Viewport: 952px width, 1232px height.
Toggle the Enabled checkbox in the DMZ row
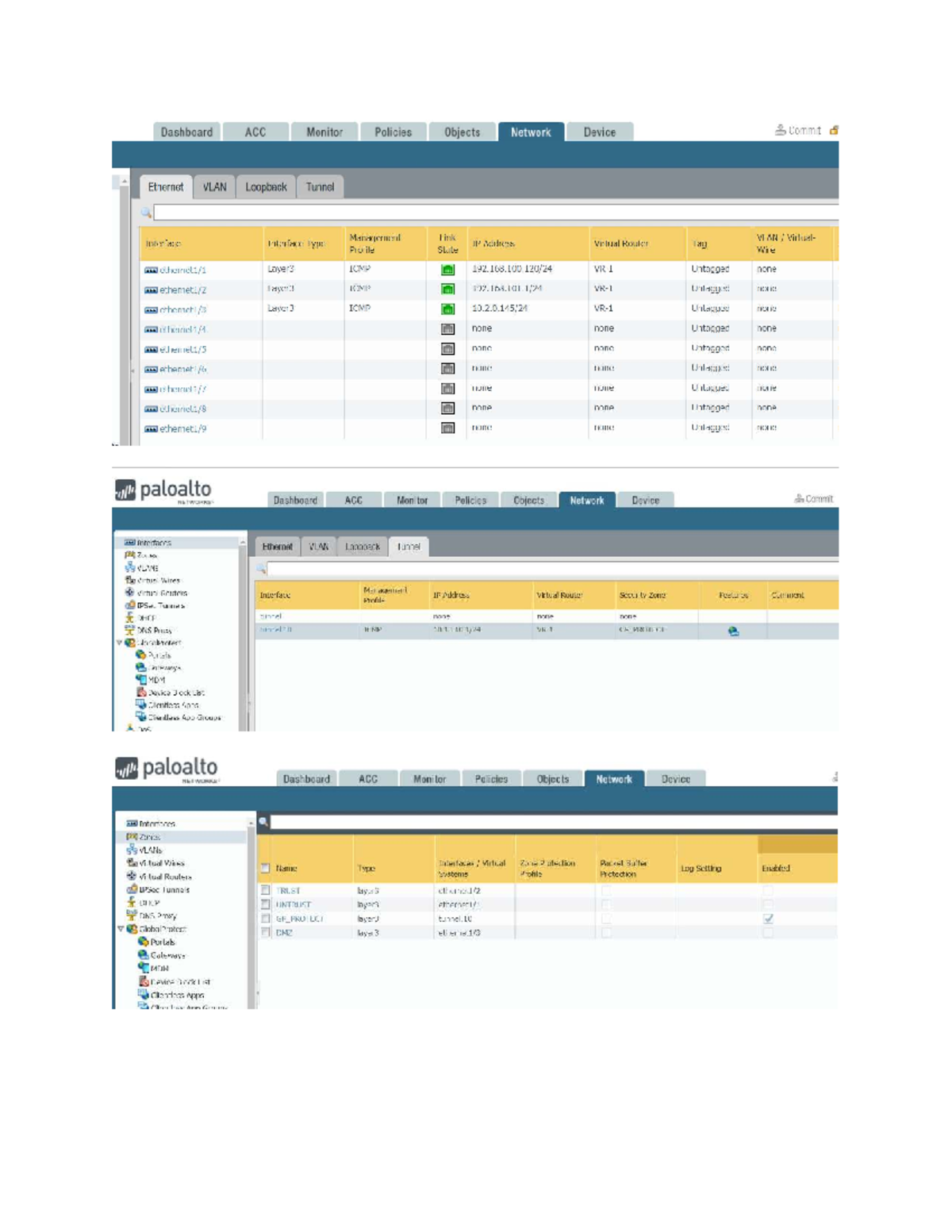768,933
